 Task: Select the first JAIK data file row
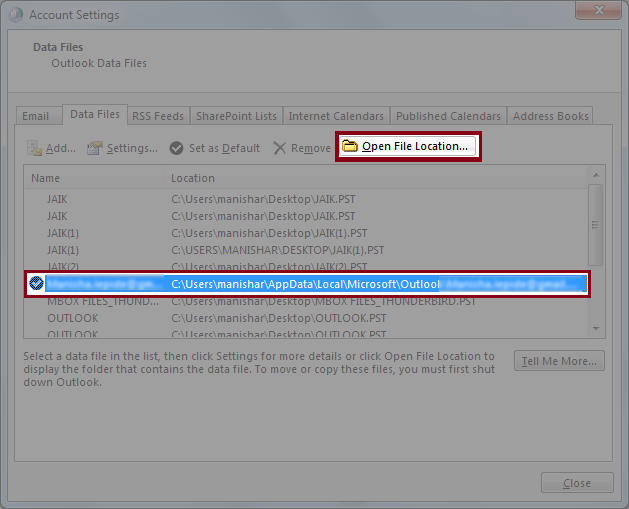click(306, 199)
